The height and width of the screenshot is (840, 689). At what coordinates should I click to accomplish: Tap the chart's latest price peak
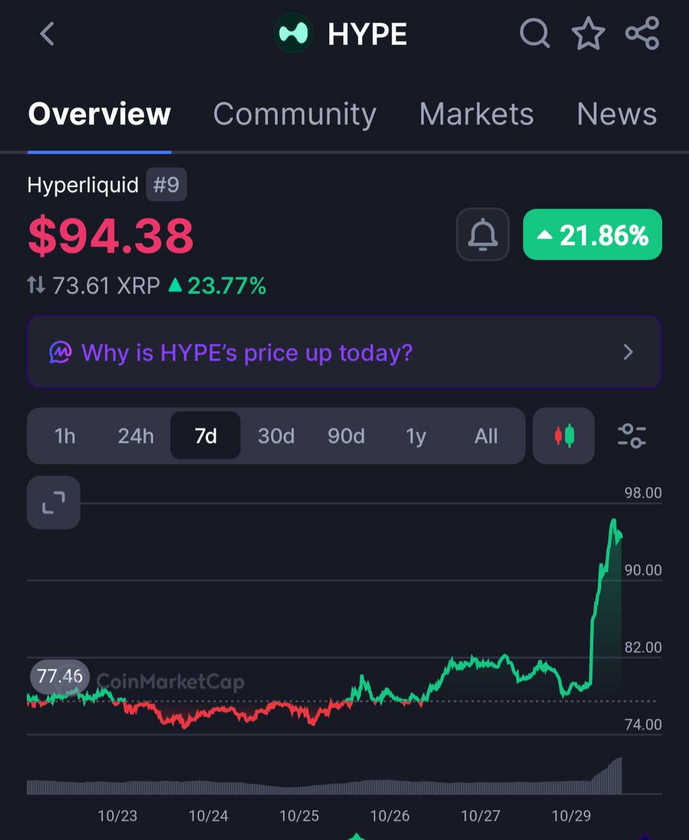613,521
